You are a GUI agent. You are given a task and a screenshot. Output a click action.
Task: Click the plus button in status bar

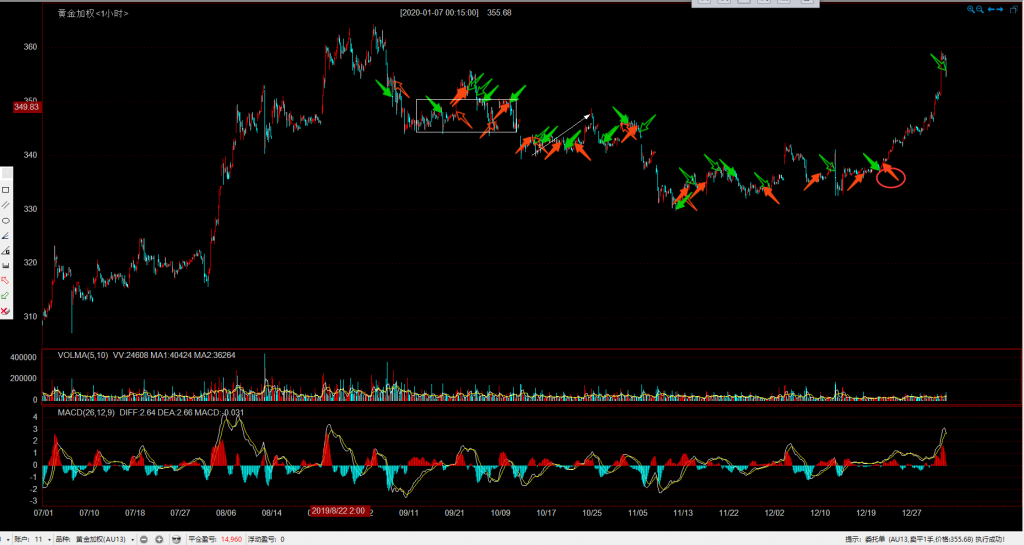(x=158, y=538)
